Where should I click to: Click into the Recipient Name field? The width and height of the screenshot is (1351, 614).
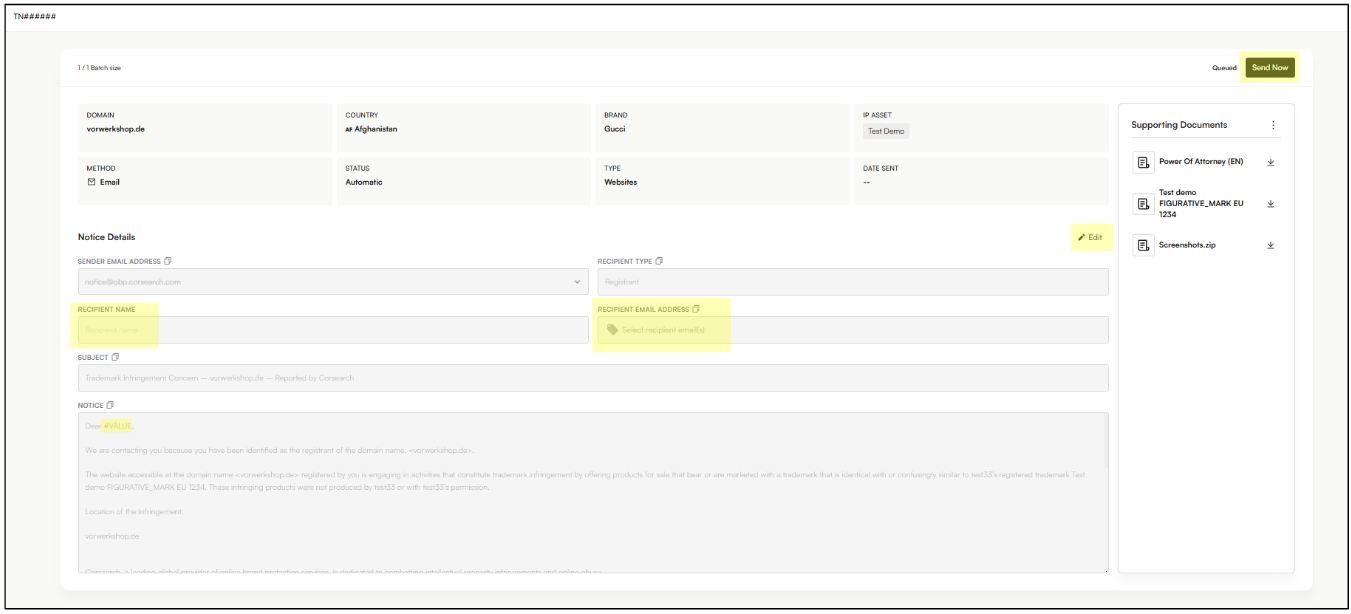333,330
